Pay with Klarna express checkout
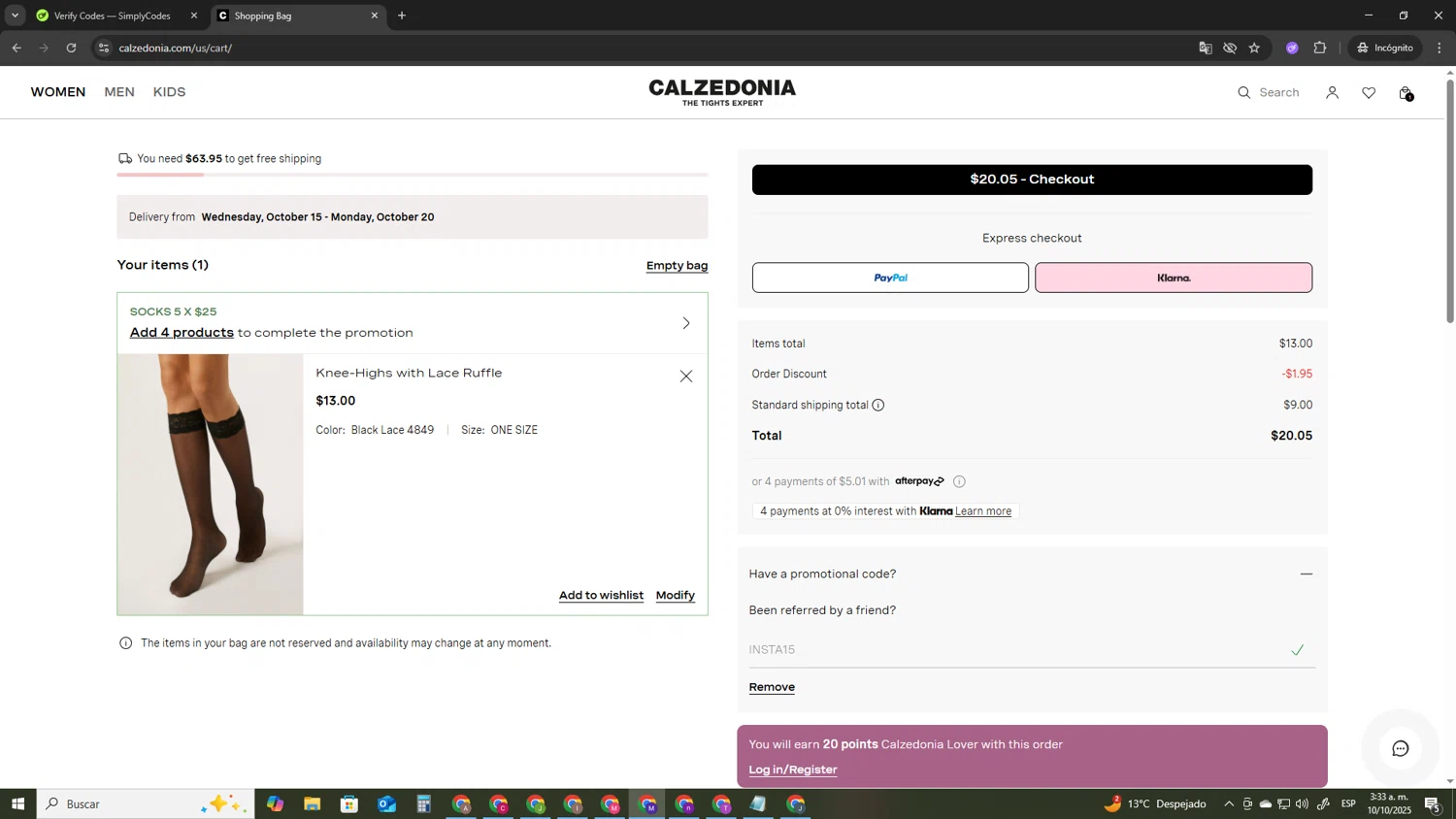 tap(1174, 278)
